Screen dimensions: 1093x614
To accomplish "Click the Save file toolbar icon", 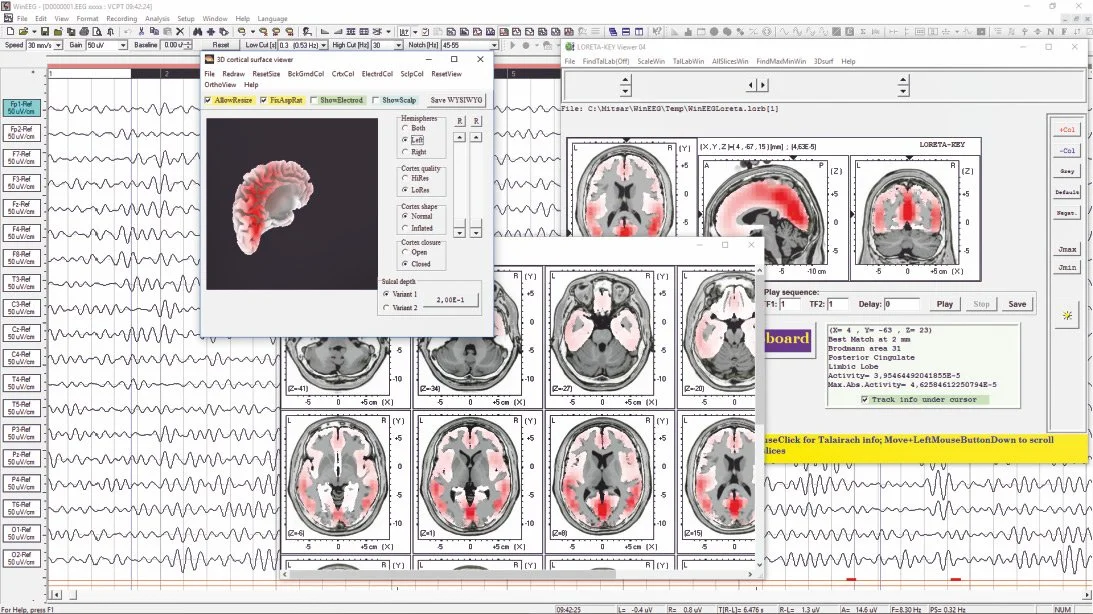I will point(46,32).
